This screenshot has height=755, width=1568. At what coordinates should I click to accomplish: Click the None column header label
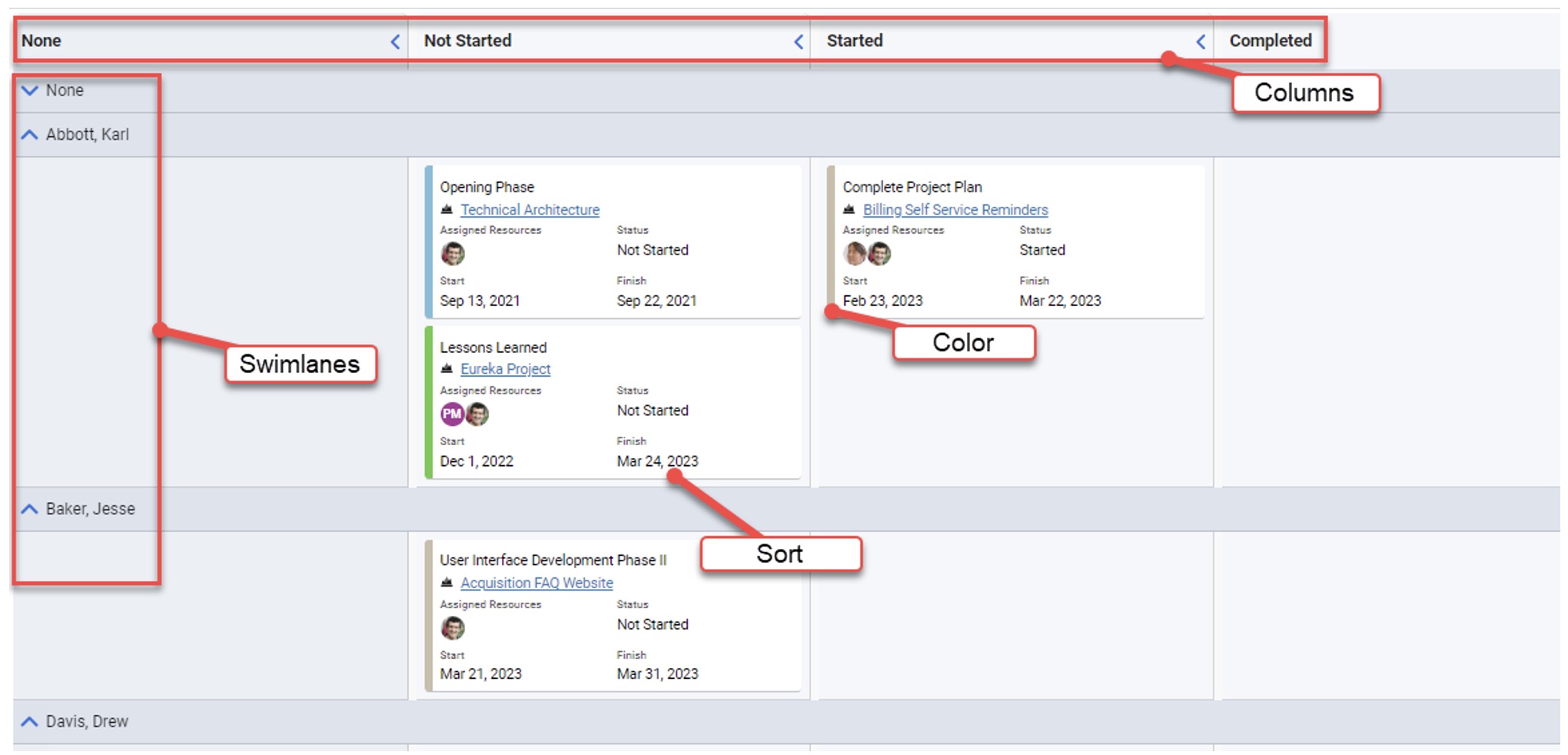(x=42, y=41)
